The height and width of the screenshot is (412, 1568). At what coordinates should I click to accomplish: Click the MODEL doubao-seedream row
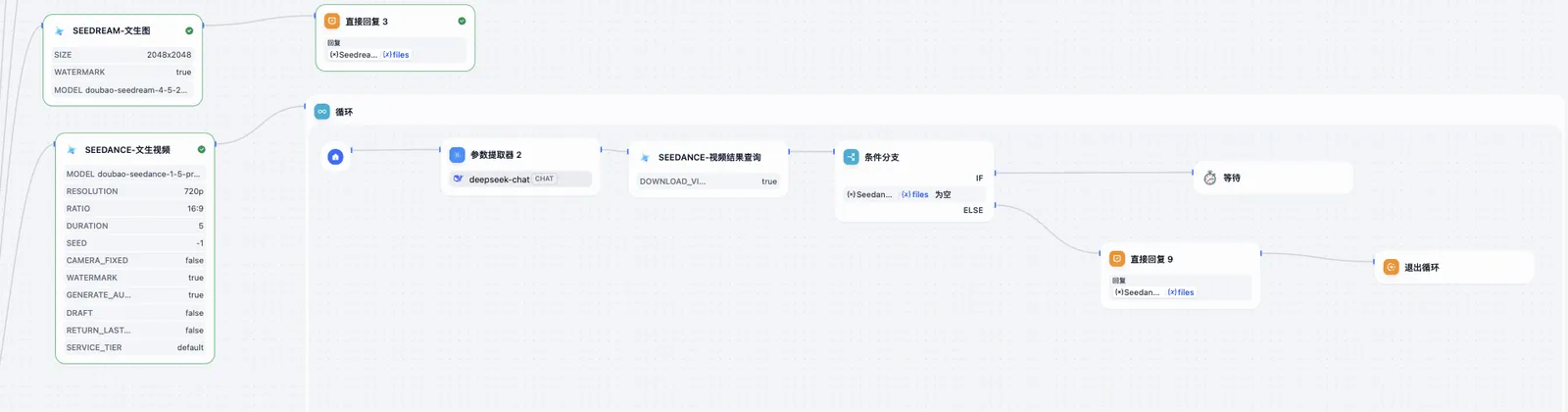122,90
